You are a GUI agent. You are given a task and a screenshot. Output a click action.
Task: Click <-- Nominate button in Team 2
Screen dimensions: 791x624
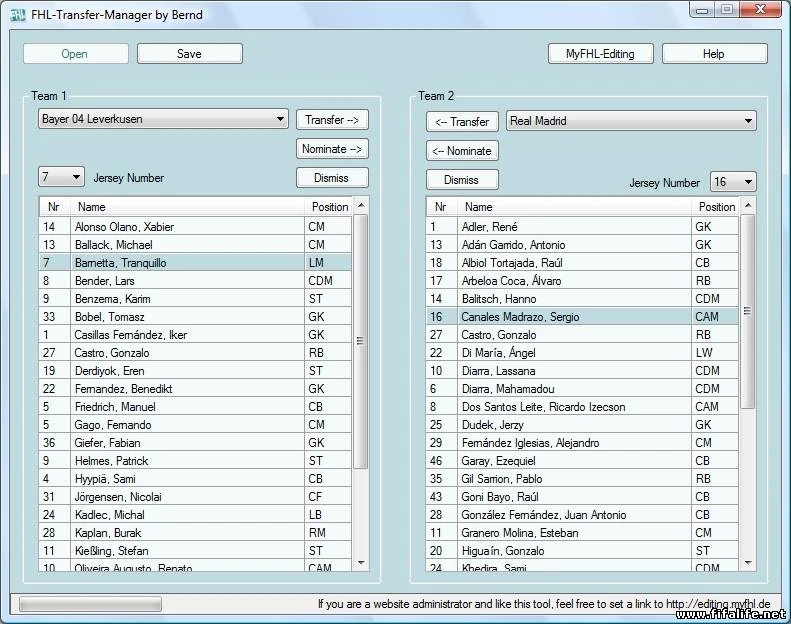tap(463, 151)
